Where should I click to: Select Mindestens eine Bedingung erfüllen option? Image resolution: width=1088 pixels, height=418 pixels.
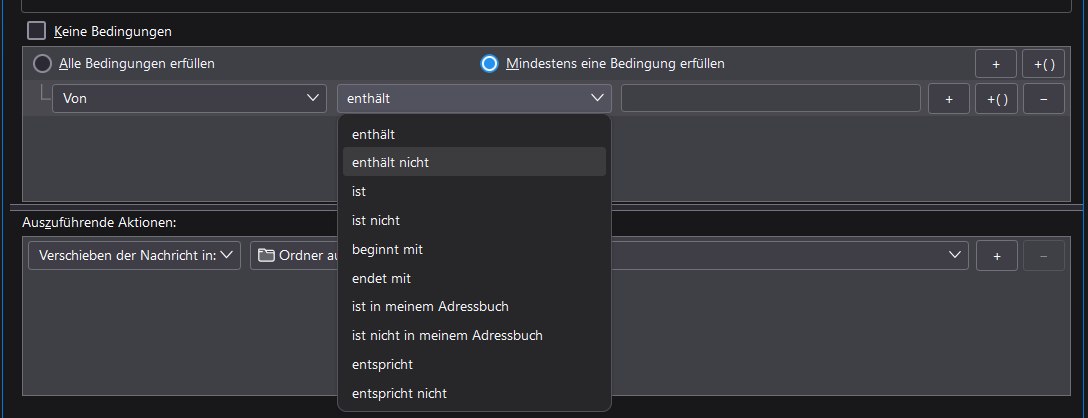click(489, 64)
